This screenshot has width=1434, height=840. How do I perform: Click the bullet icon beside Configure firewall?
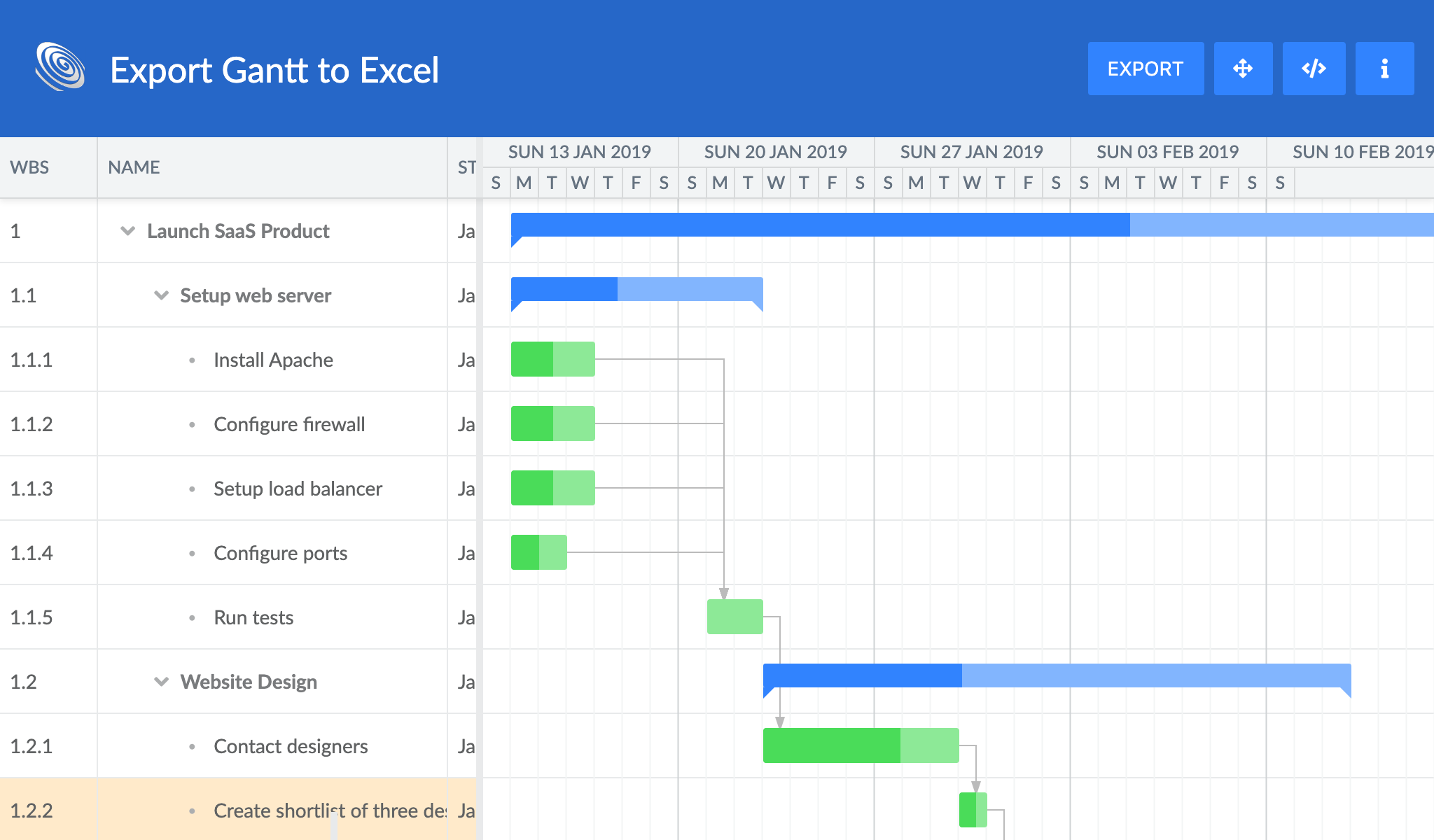coord(192,424)
